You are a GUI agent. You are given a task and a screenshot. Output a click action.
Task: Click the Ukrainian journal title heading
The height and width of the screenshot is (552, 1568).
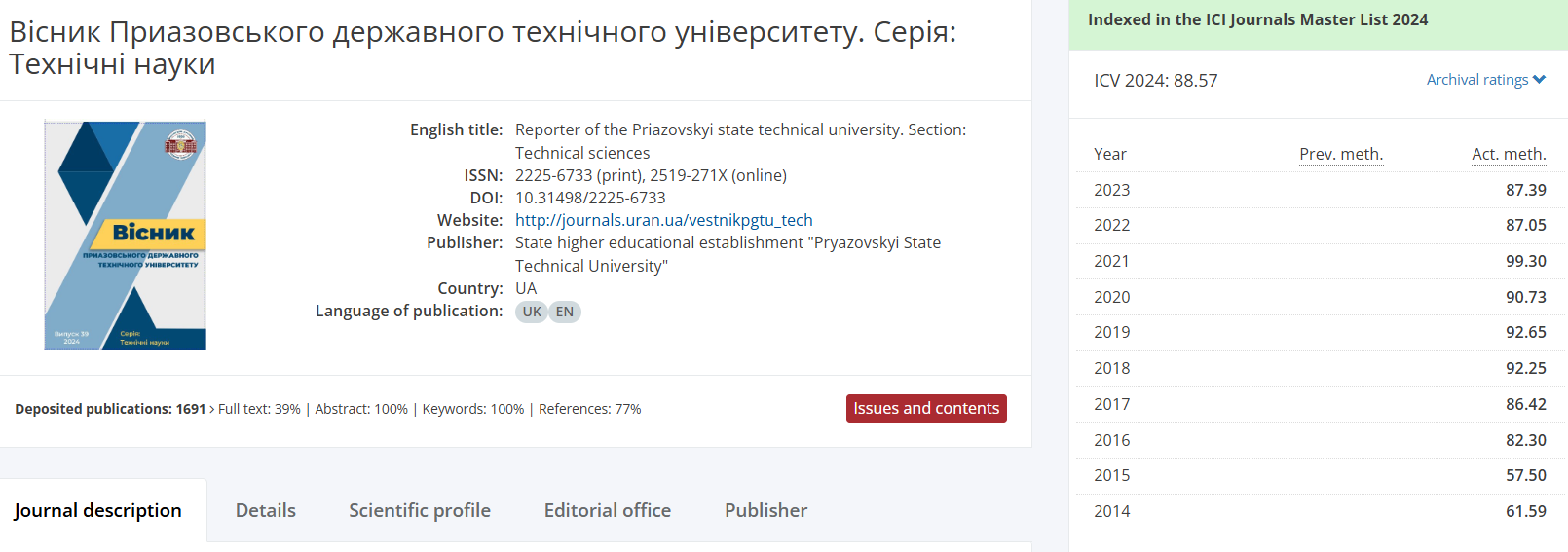click(482, 48)
